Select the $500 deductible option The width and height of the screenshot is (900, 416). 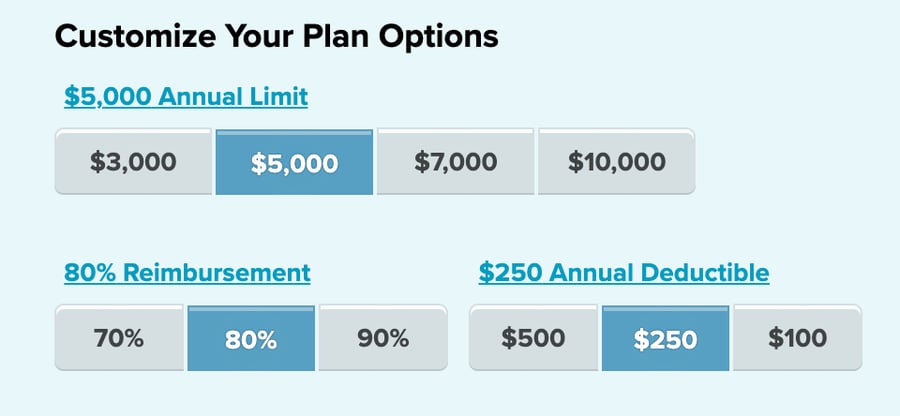click(x=534, y=339)
